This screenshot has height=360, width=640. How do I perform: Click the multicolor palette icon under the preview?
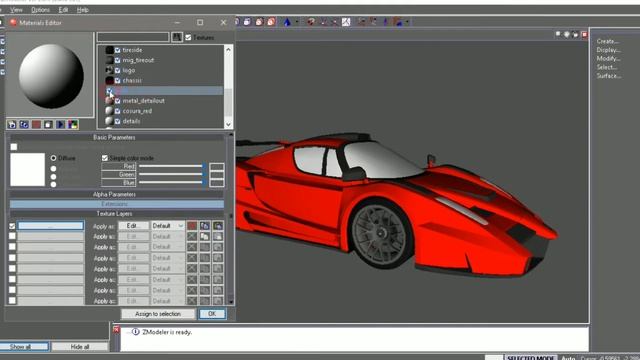[x=73, y=124]
